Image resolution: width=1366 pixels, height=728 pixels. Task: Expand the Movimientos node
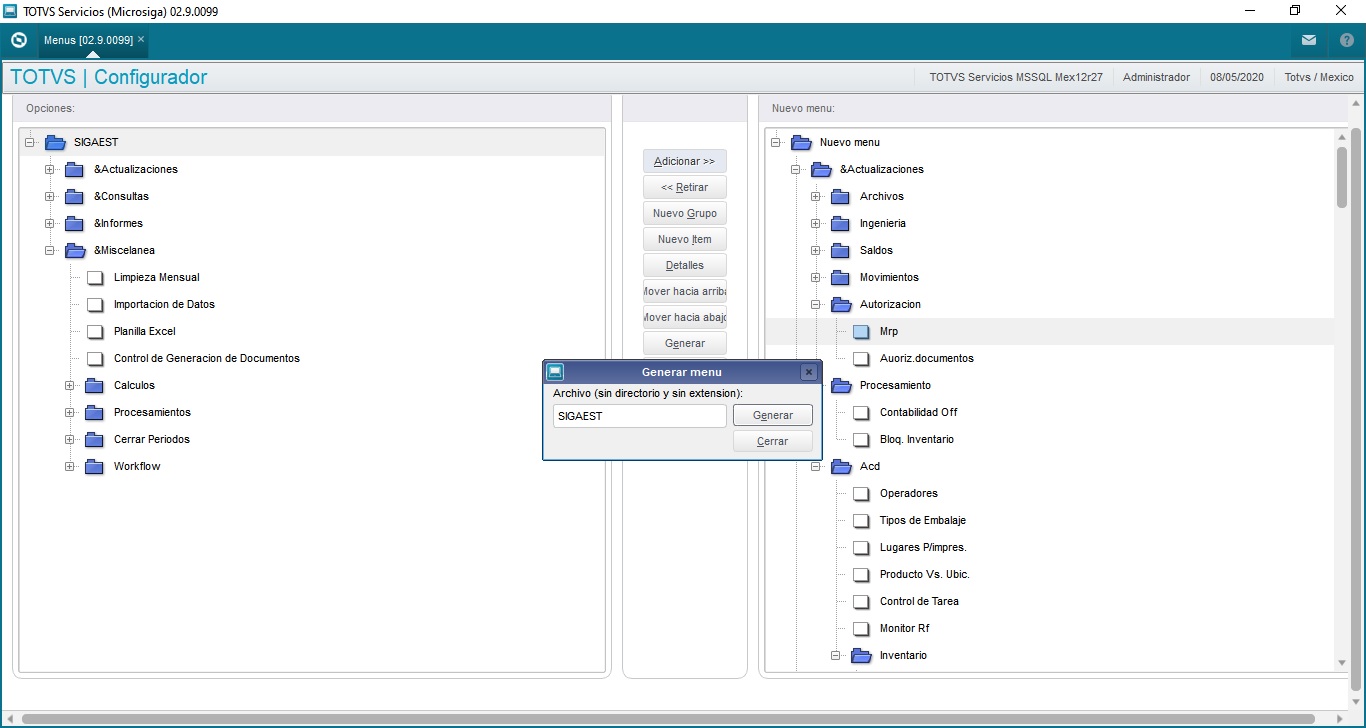coord(816,277)
